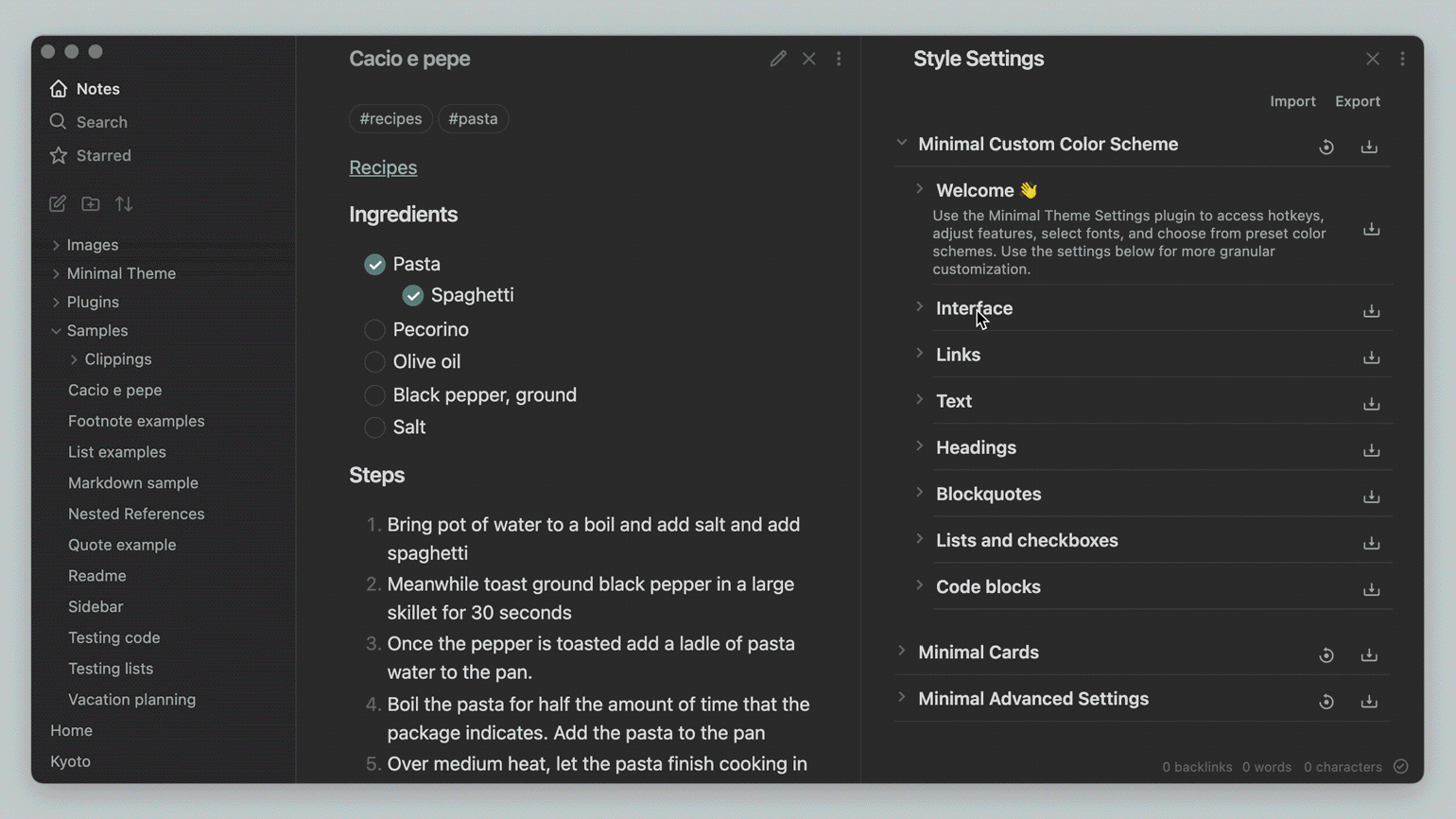Open the Vacation planning note
Image resolution: width=1456 pixels, height=819 pixels.
point(131,700)
